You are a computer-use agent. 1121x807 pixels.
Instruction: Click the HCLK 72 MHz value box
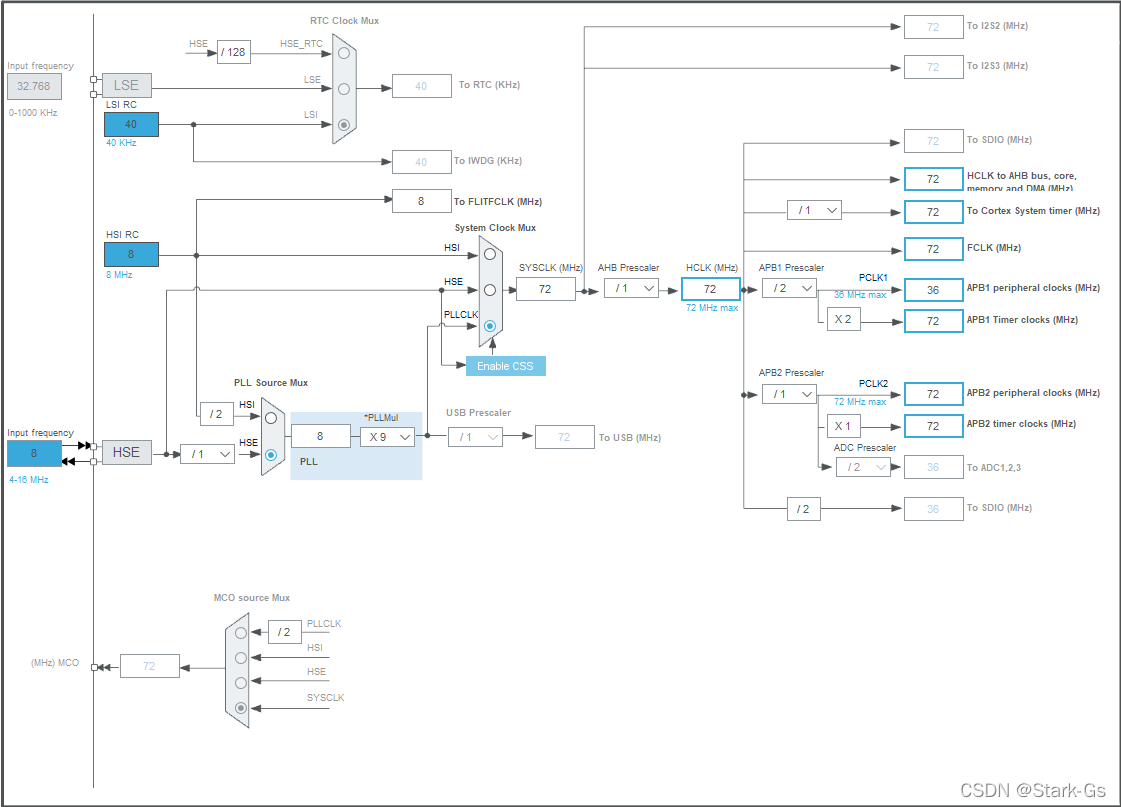(x=710, y=288)
